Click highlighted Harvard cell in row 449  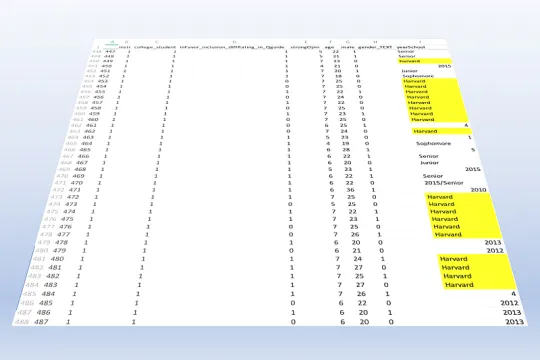tap(425, 61)
